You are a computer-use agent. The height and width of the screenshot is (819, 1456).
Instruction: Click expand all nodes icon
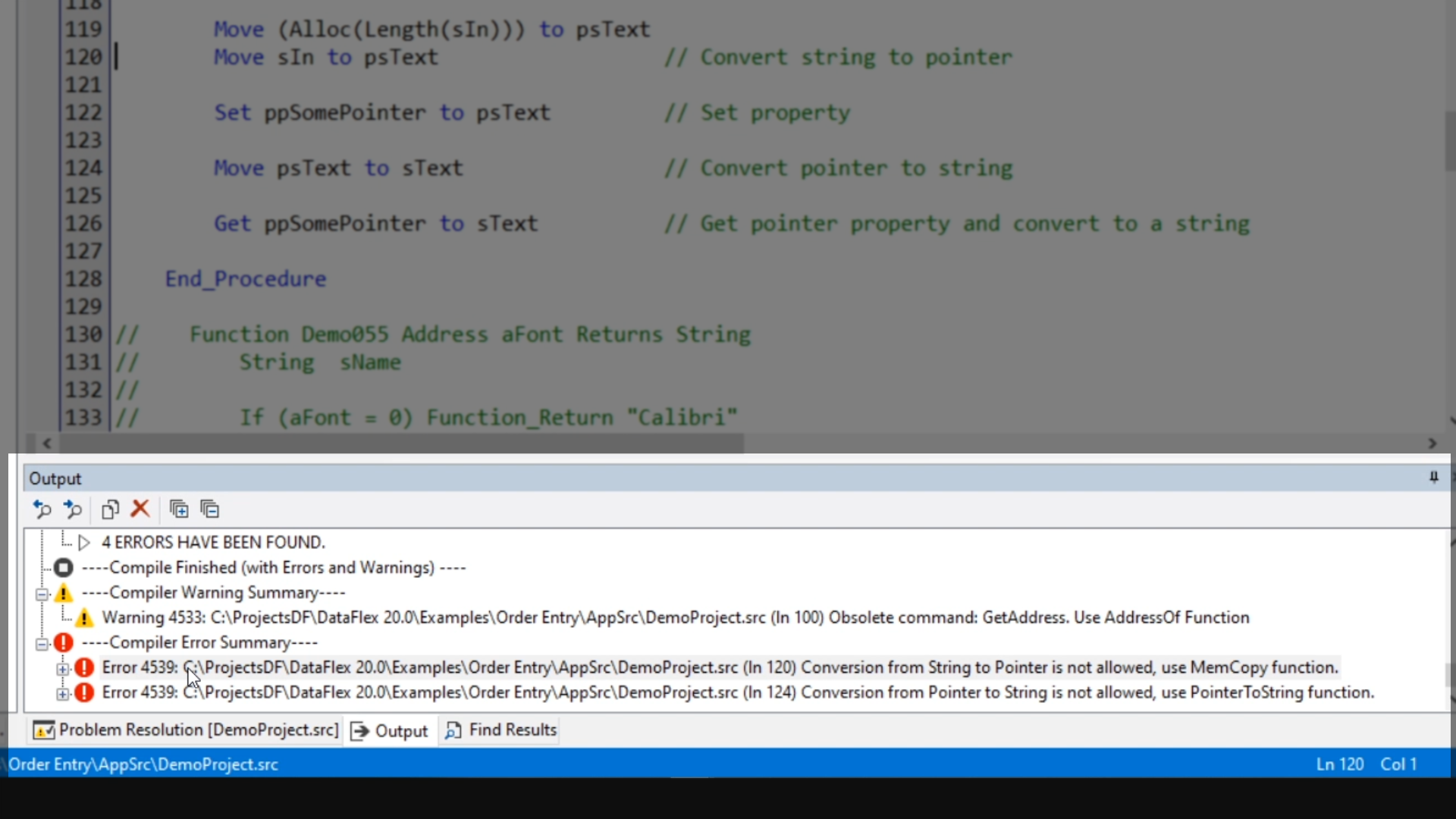pyautogui.click(x=179, y=509)
